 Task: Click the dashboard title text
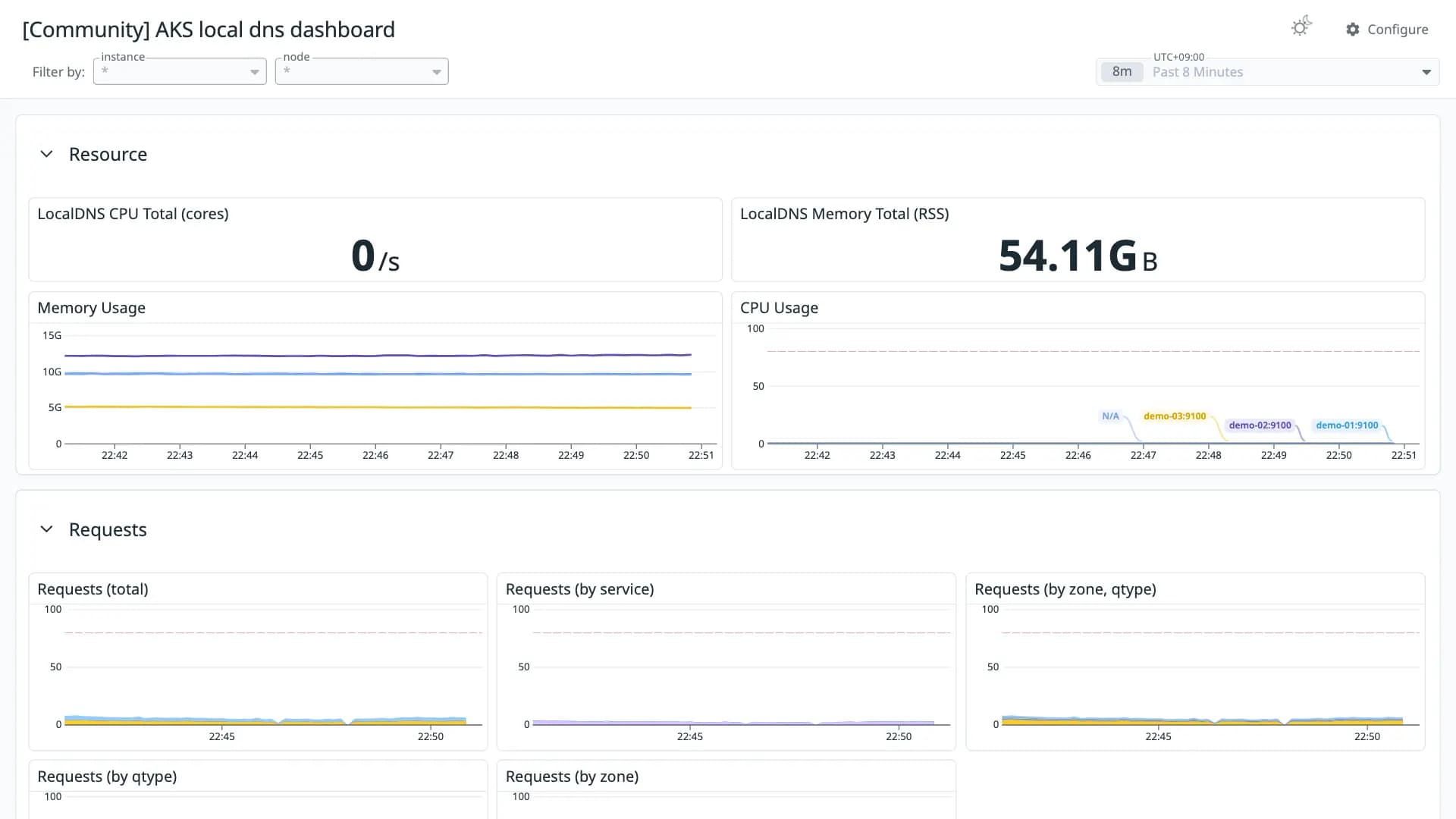pyautogui.click(x=209, y=30)
